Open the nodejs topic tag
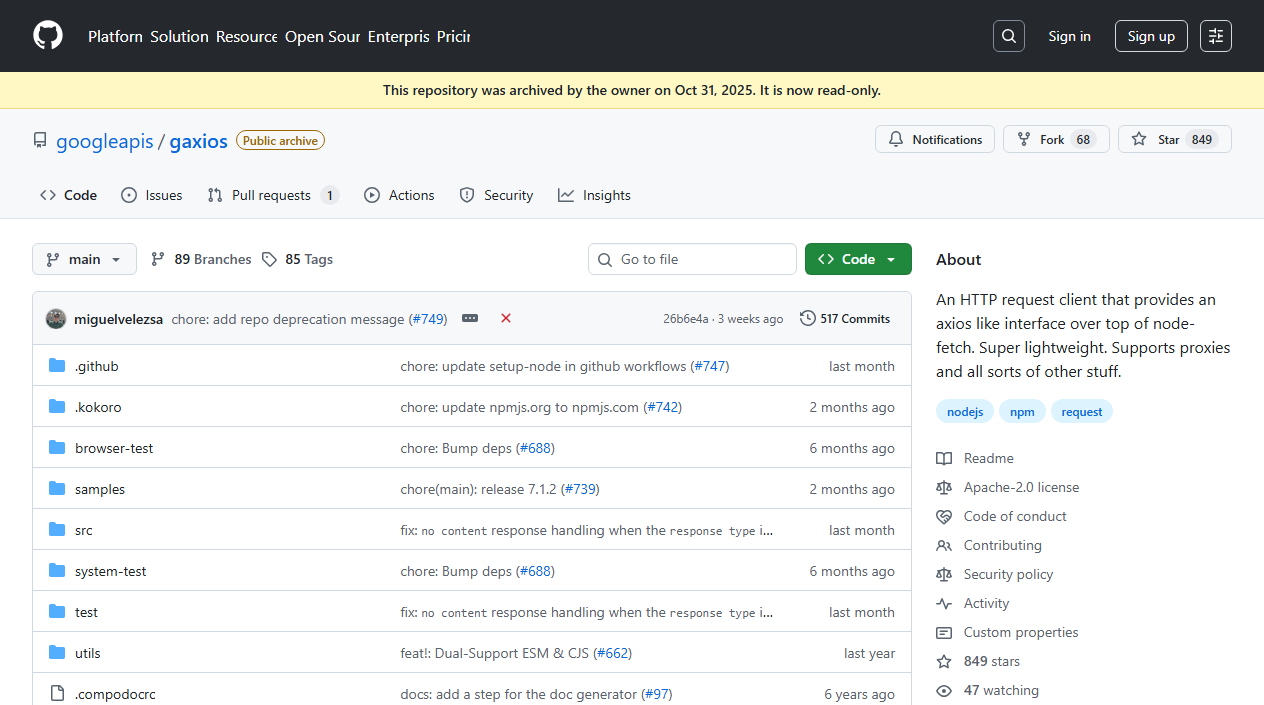The width and height of the screenshot is (1264, 705). 965,412
